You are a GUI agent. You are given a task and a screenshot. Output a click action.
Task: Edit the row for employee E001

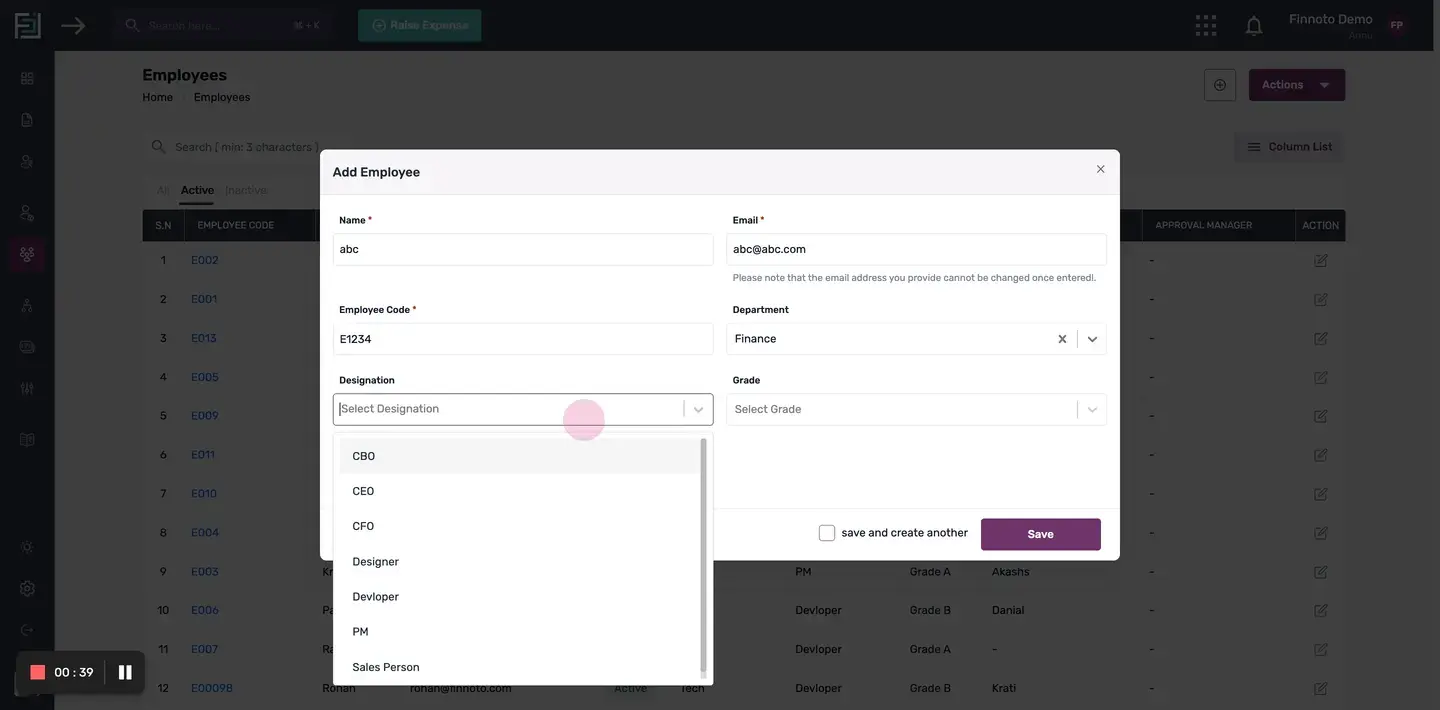click(x=1320, y=299)
